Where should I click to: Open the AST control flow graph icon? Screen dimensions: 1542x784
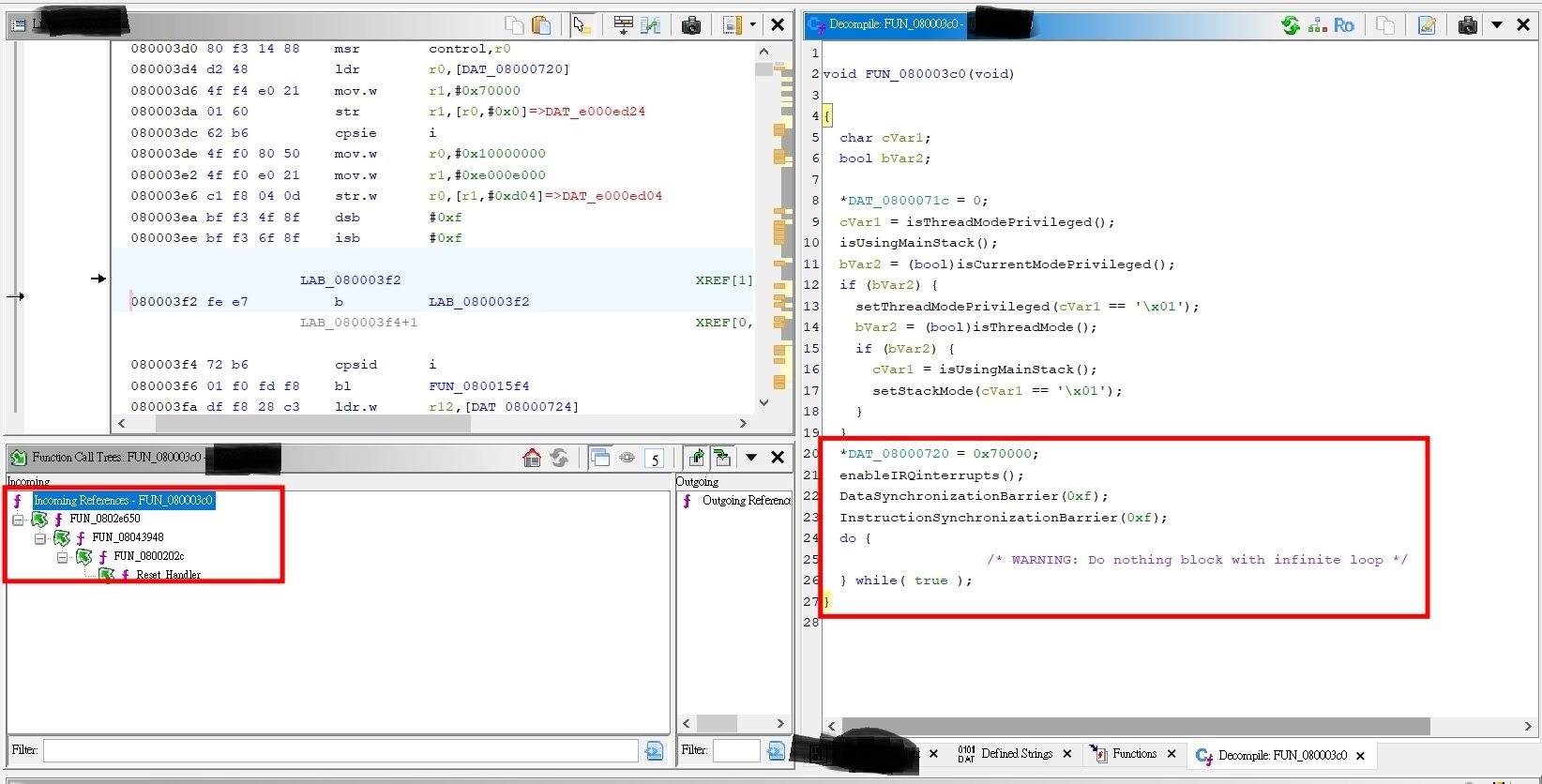(x=1318, y=25)
